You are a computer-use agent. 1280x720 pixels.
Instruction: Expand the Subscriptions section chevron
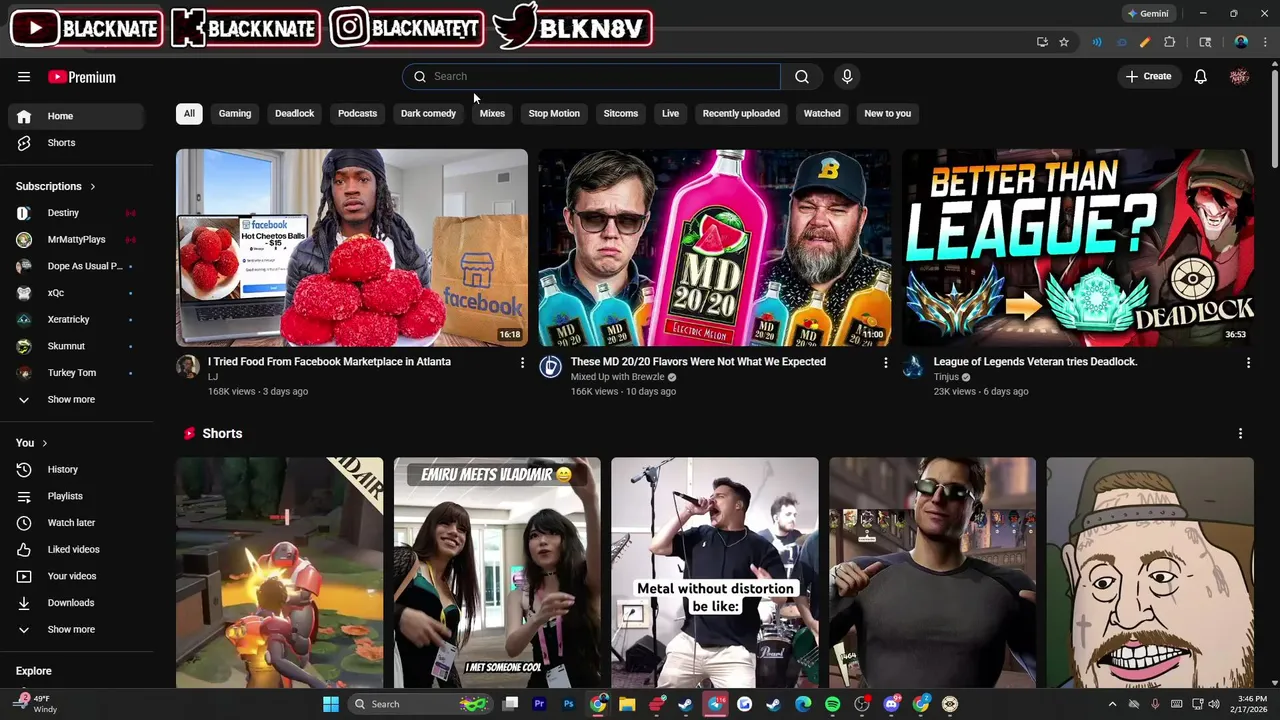coord(93,186)
